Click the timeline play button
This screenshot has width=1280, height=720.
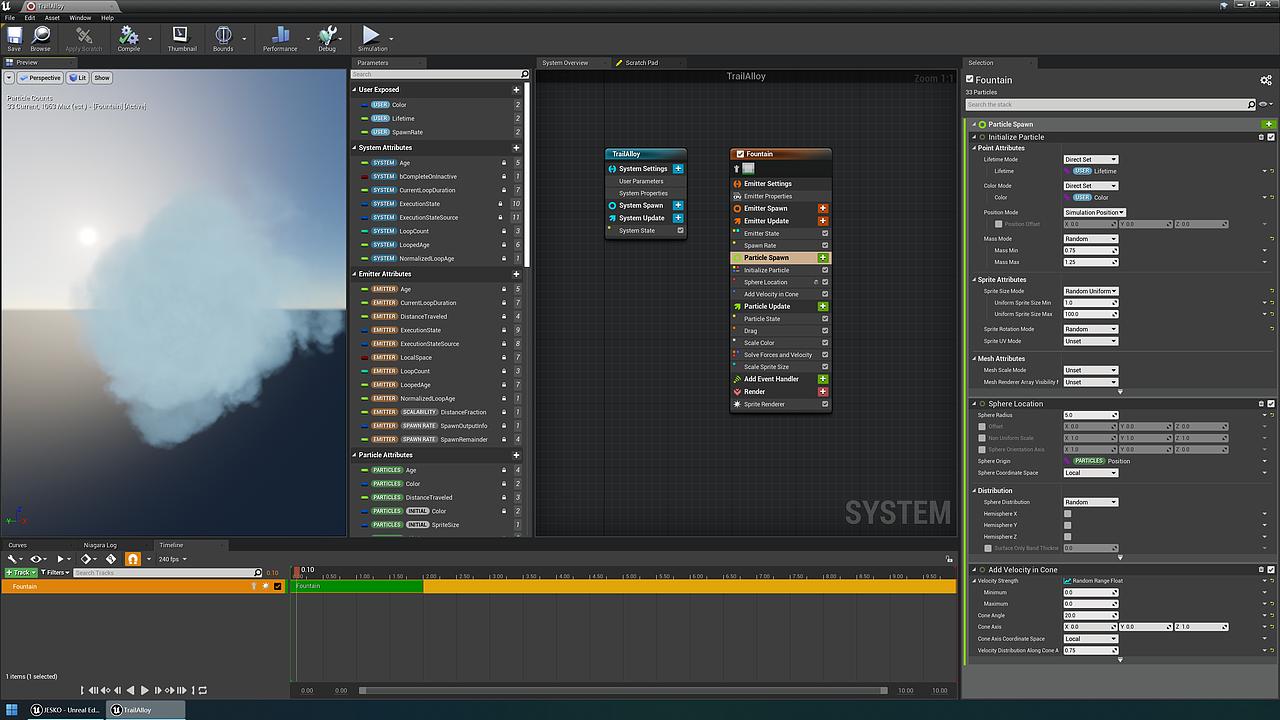coord(144,690)
